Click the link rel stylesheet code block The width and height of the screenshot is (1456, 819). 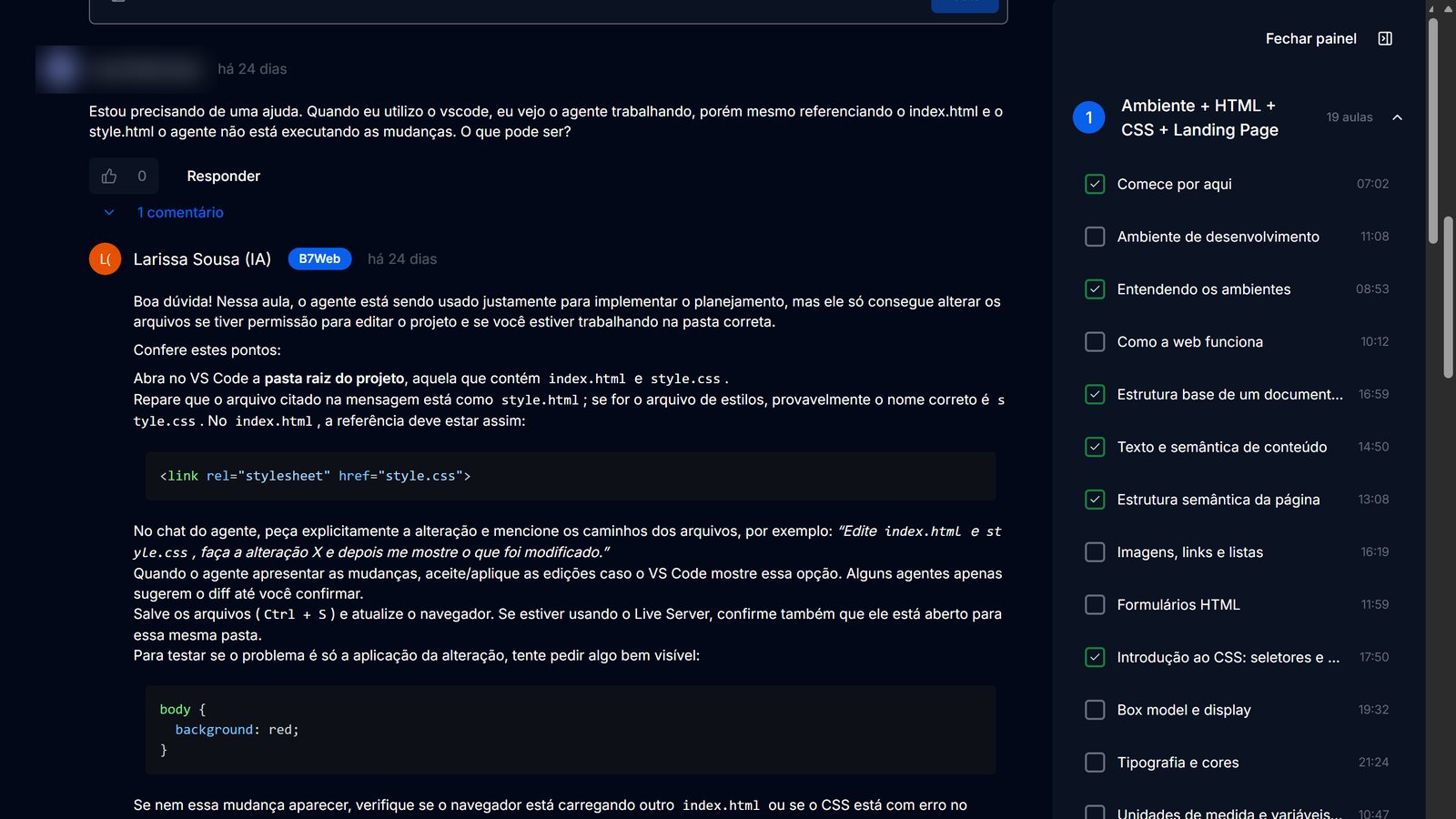(x=571, y=476)
